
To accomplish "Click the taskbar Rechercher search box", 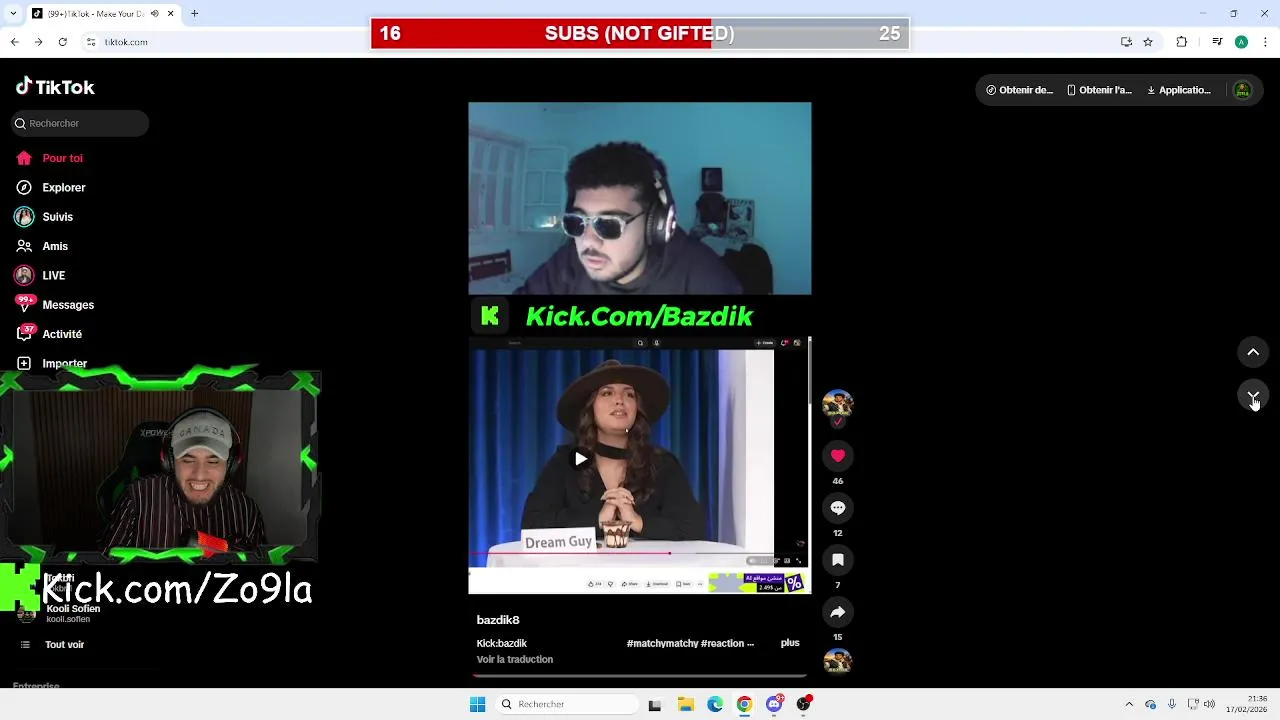I will 566,704.
